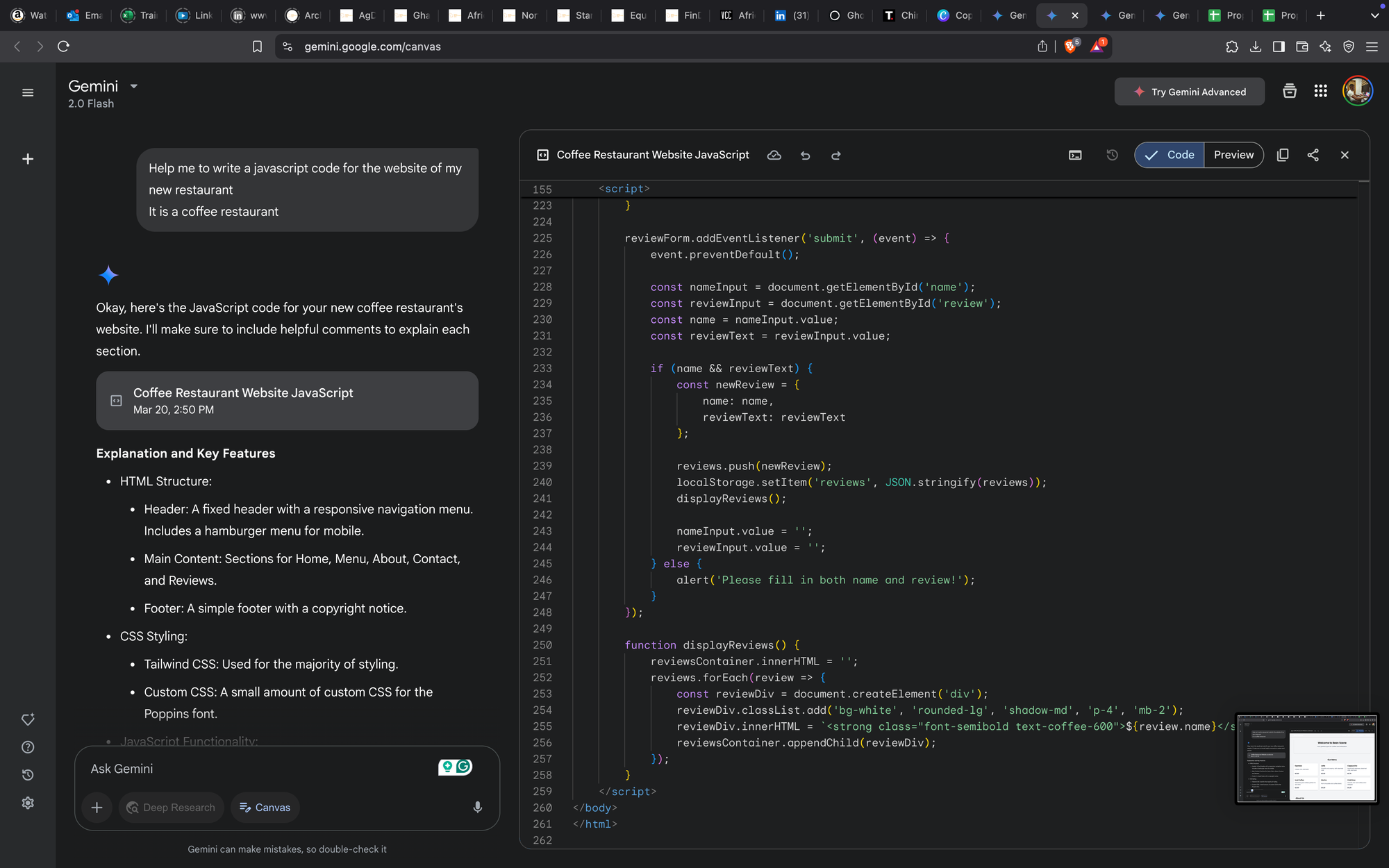This screenshot has height=868, width=1389.
Task: Click Try Gemini Advanced button
Action: (x=1189, y=92)
